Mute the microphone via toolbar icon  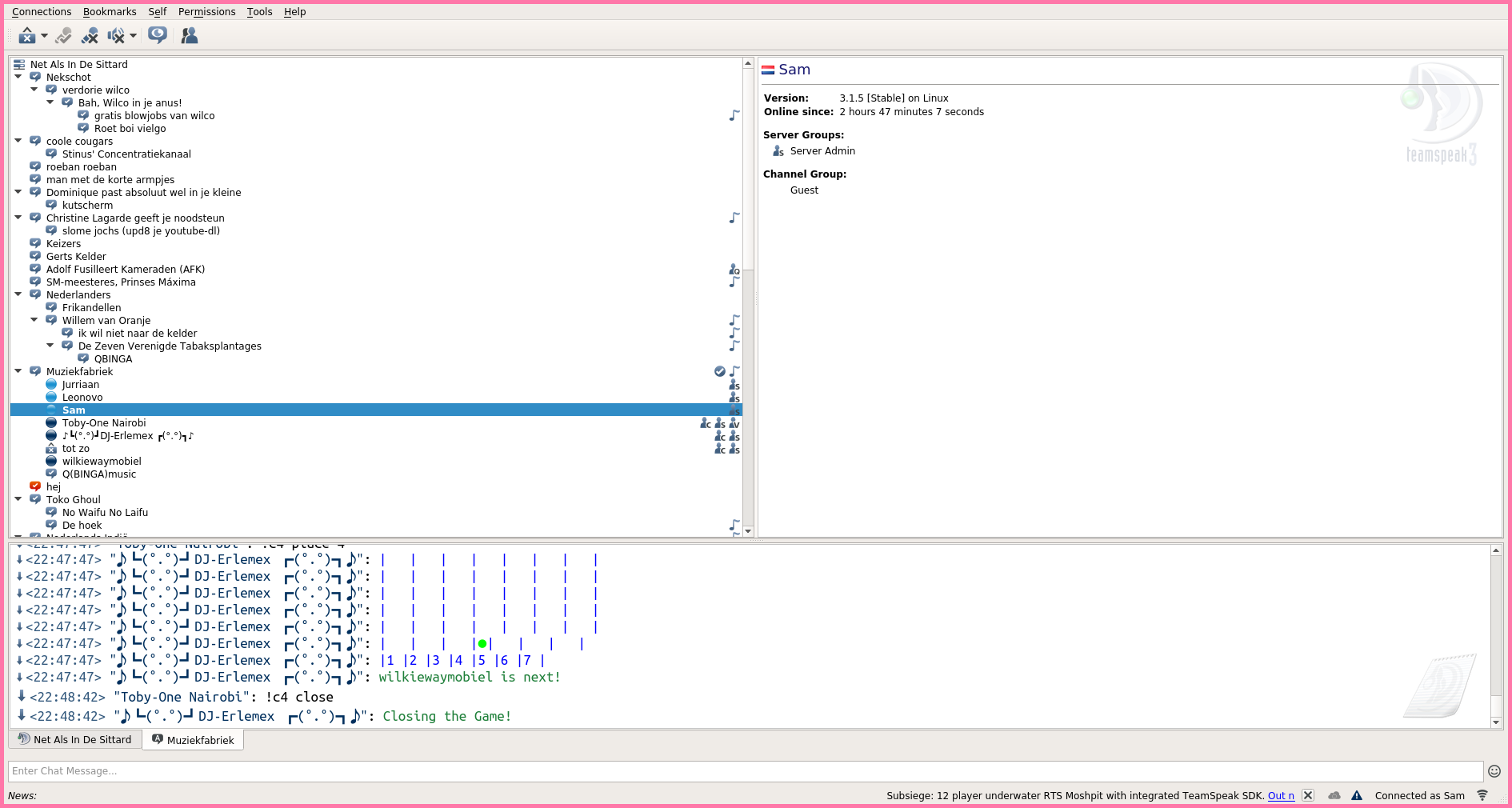pos(90,36)
